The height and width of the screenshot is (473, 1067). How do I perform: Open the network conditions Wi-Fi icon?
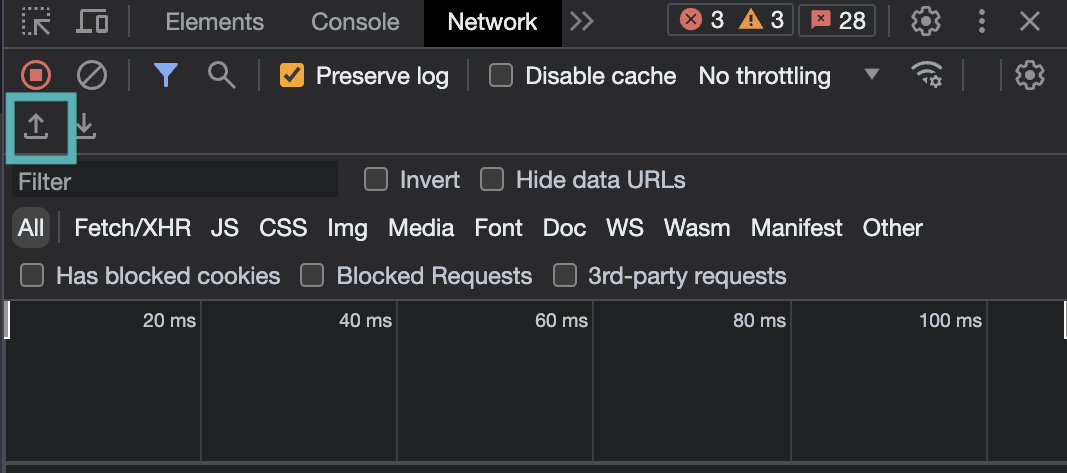point(927,75)
